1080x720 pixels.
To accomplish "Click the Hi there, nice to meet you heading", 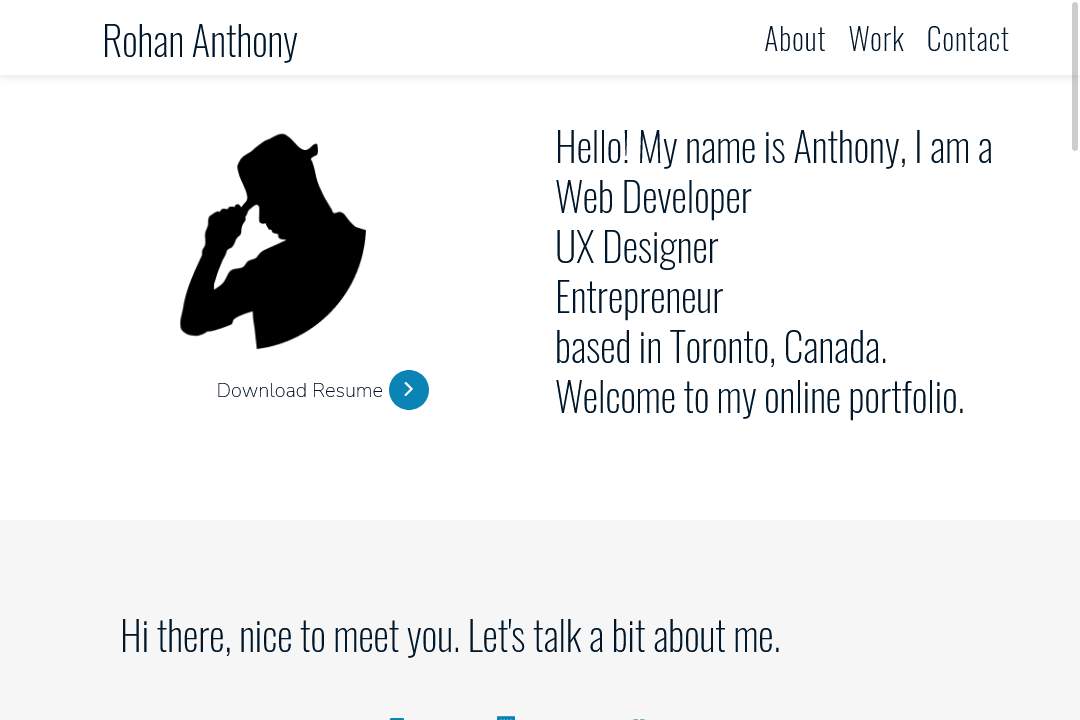I will coord(450,636).
